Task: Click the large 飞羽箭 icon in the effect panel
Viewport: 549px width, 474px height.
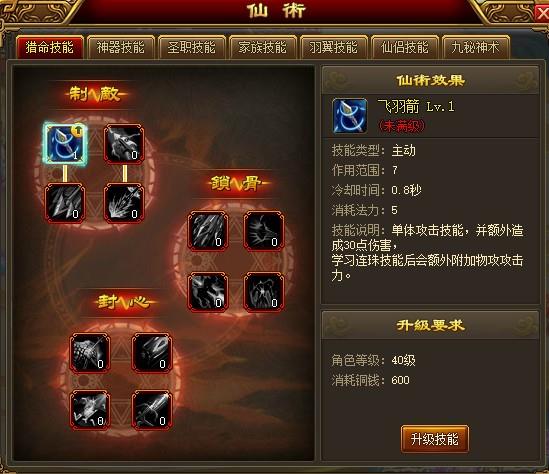Action: [x=350, y=116]
